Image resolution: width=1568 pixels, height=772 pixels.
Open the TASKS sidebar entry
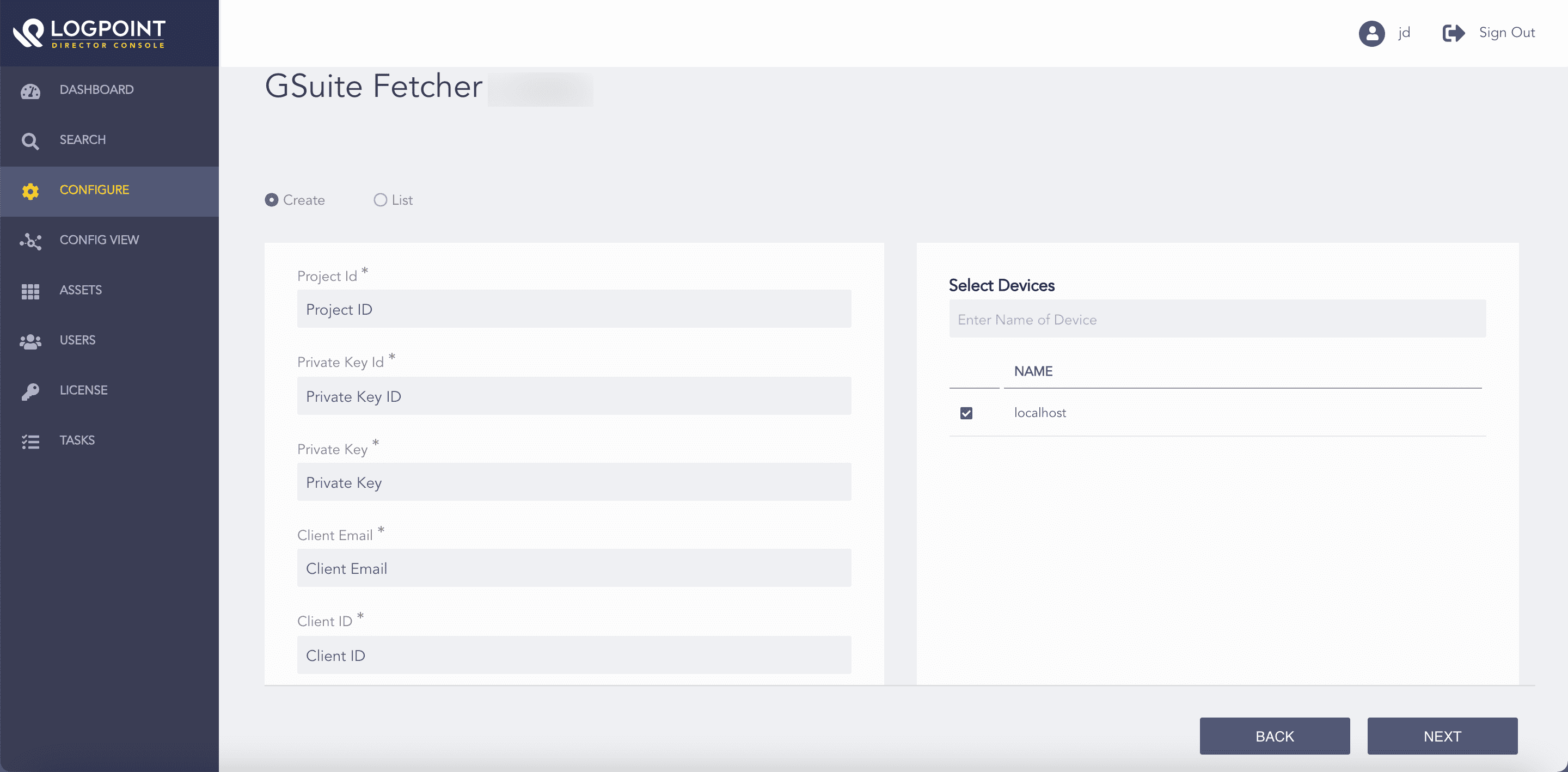click(77, 439)
